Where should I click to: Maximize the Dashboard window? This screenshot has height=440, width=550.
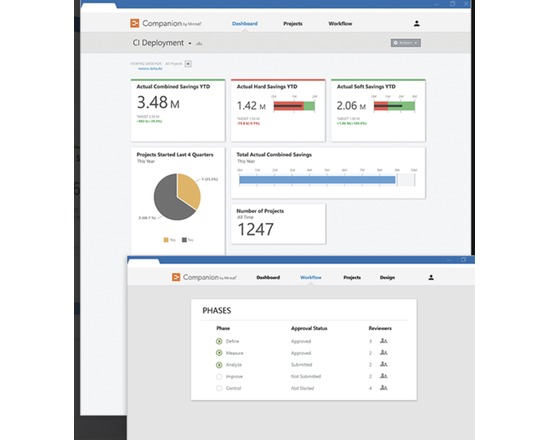pos(452,4)
